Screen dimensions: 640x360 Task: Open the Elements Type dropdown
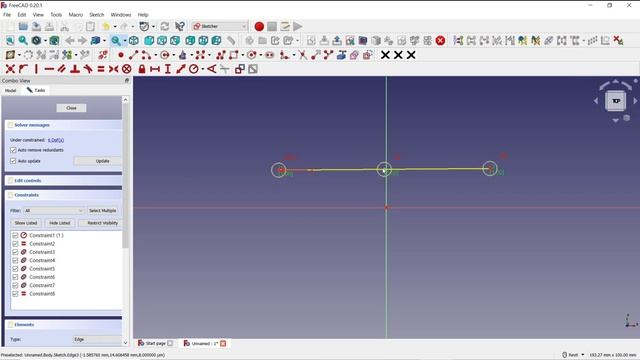(97, 339)
